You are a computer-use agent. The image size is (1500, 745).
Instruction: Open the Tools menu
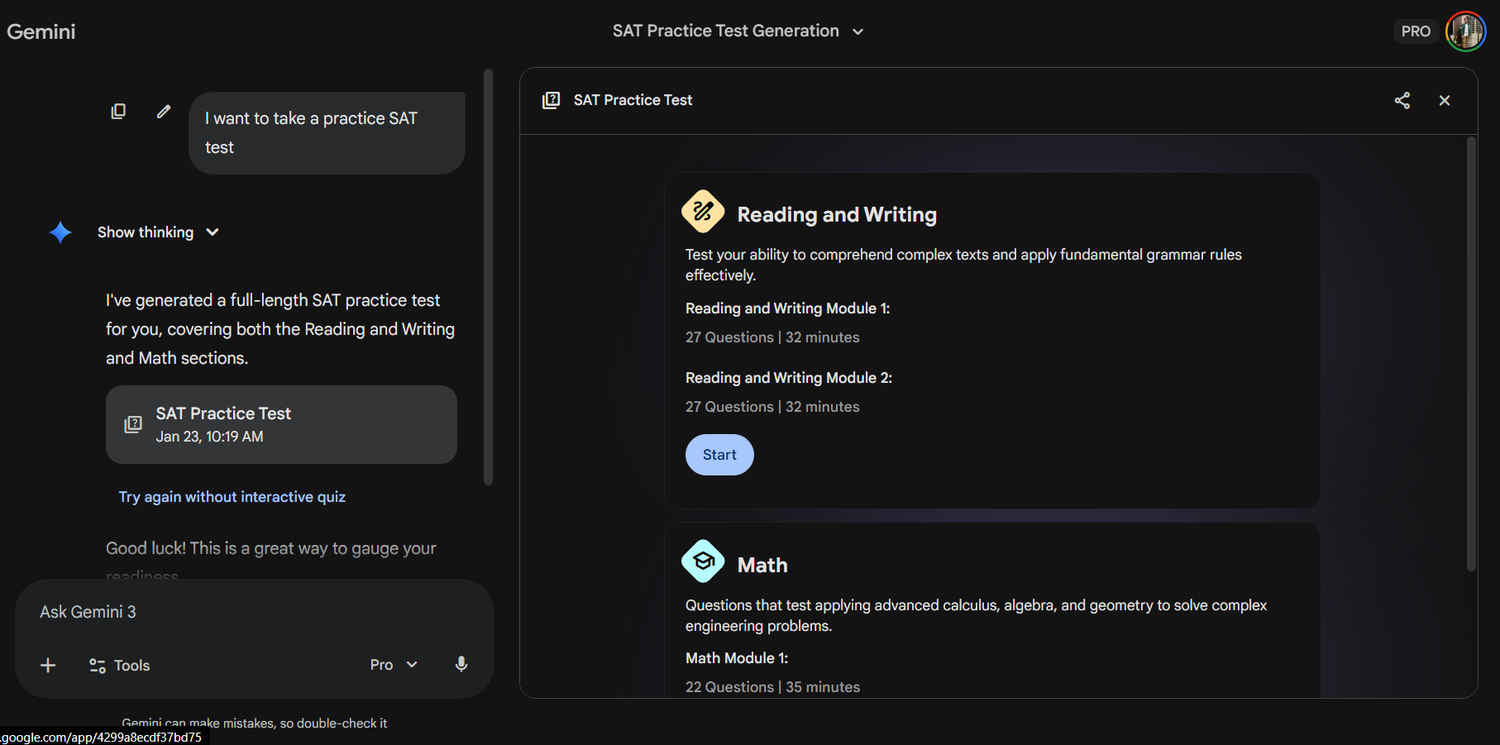point(119,666)
